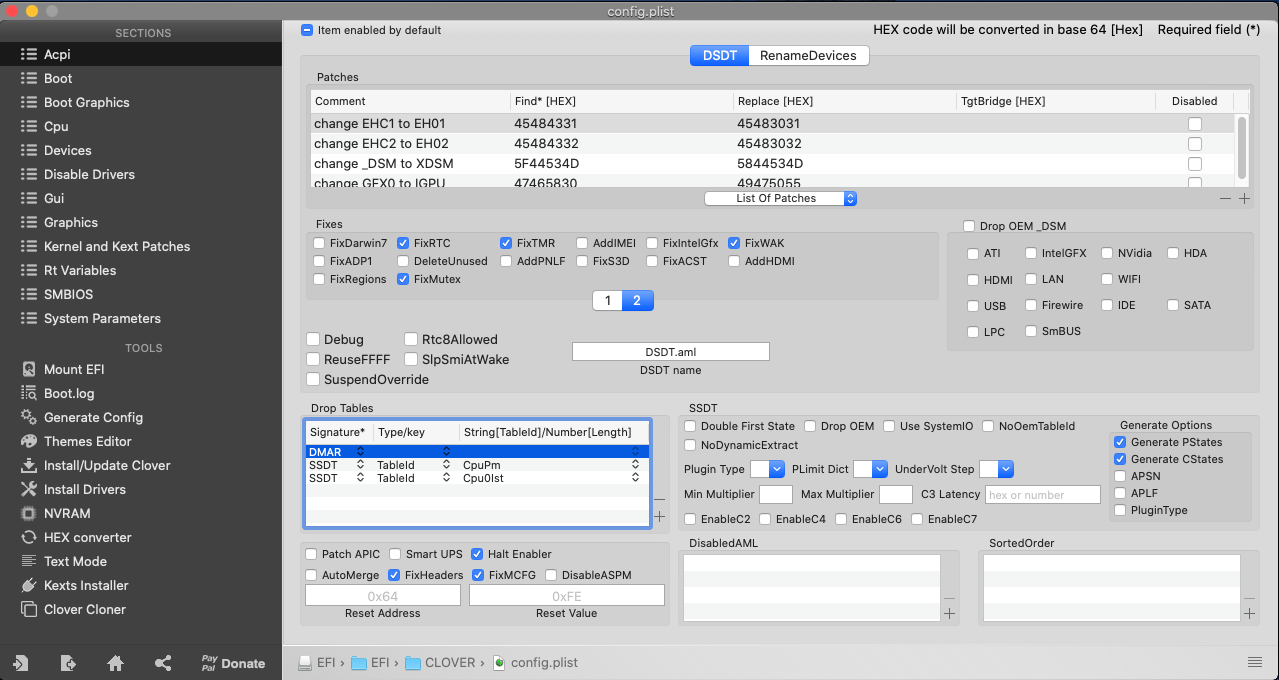The height and width of the screenshot is (680, 1279).
Task: Disable the change EHC1 to EH01 patch
Action: [1195, 124]
